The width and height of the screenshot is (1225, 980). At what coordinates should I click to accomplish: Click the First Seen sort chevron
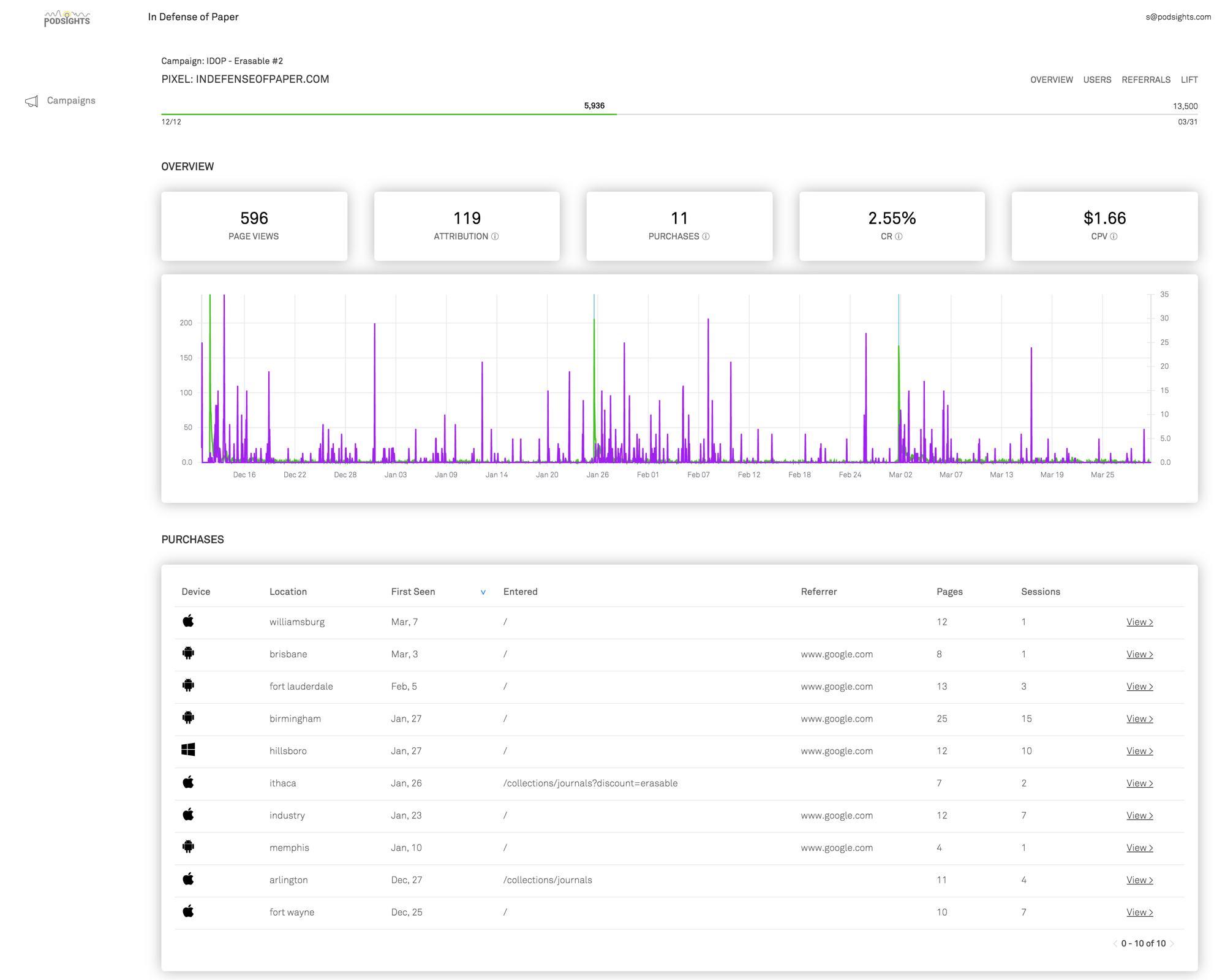coord(483,592)
